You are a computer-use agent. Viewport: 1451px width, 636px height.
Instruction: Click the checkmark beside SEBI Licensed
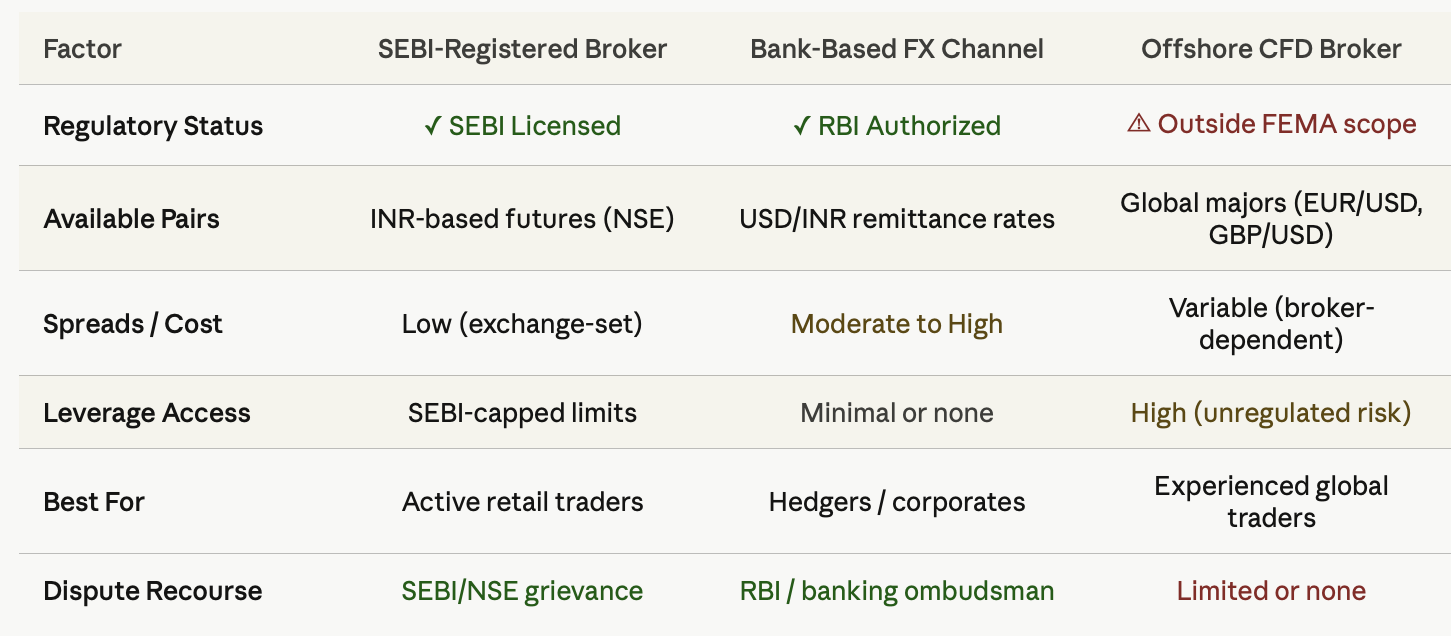point(432,126)
